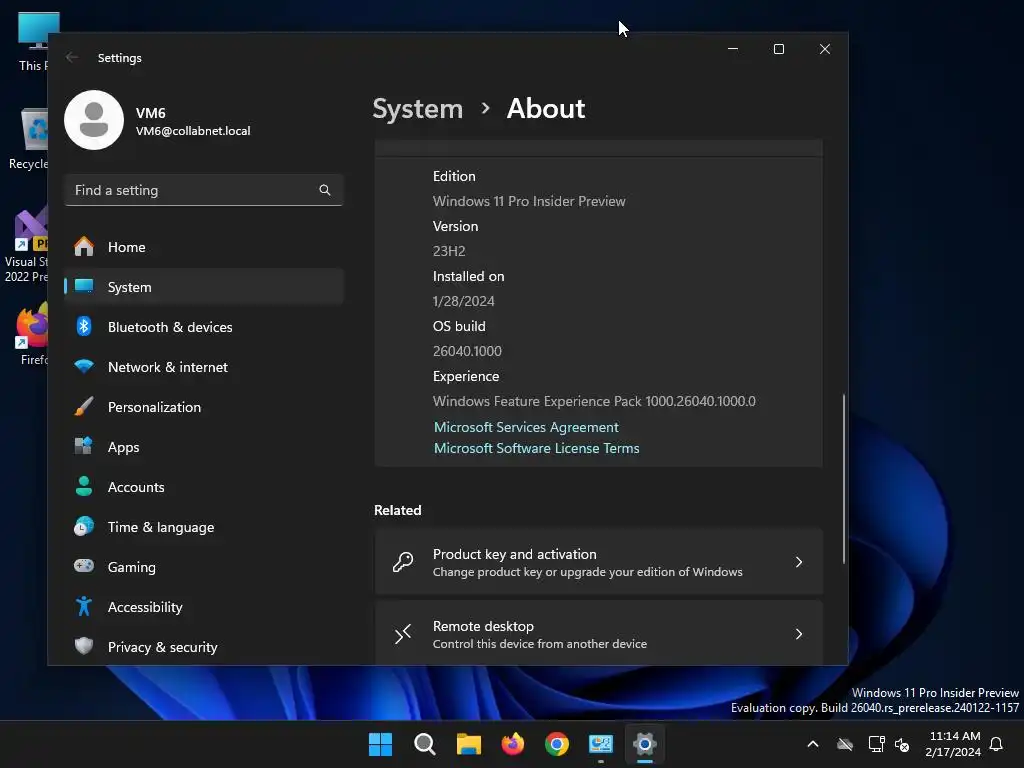Expand Remote desktop chevron
Viewport: 1024px width, 768px height.
(x=799, y=634)
